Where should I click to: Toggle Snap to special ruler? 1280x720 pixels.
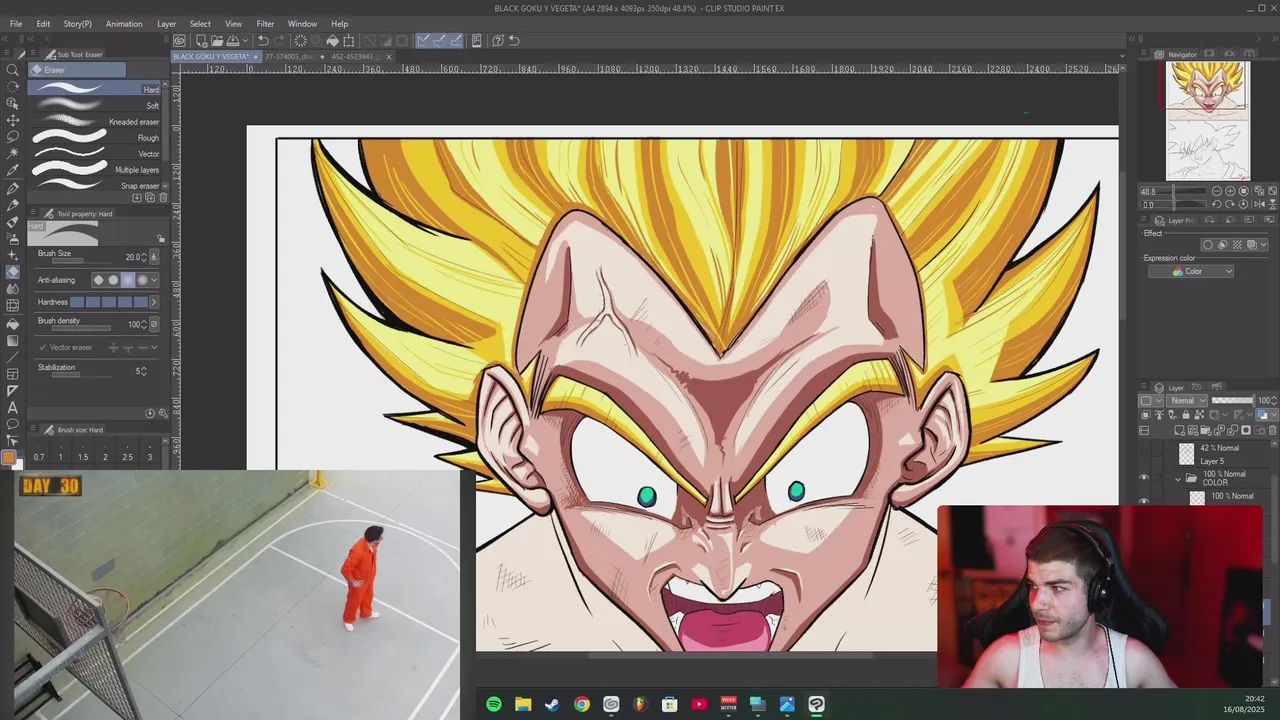coord(440,41)
